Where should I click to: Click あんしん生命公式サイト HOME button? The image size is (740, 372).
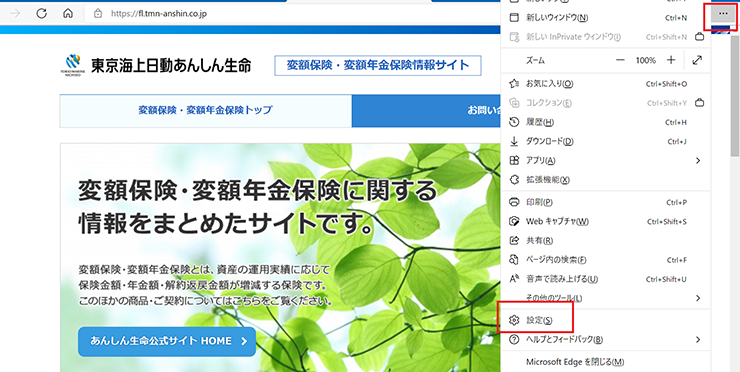[167, 341]
